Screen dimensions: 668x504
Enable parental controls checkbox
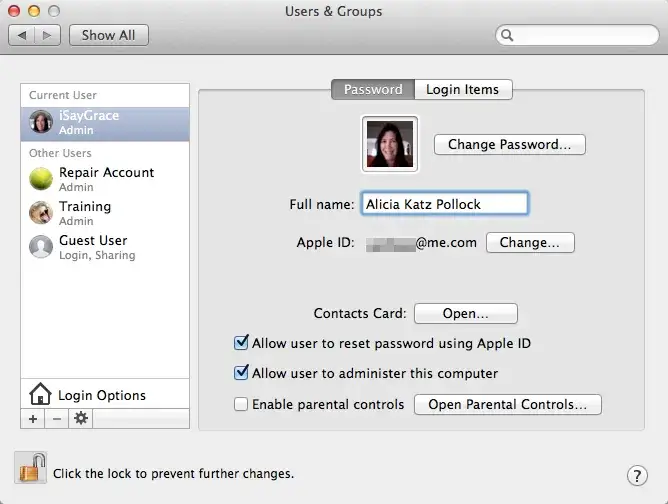(x=241, y=404)
